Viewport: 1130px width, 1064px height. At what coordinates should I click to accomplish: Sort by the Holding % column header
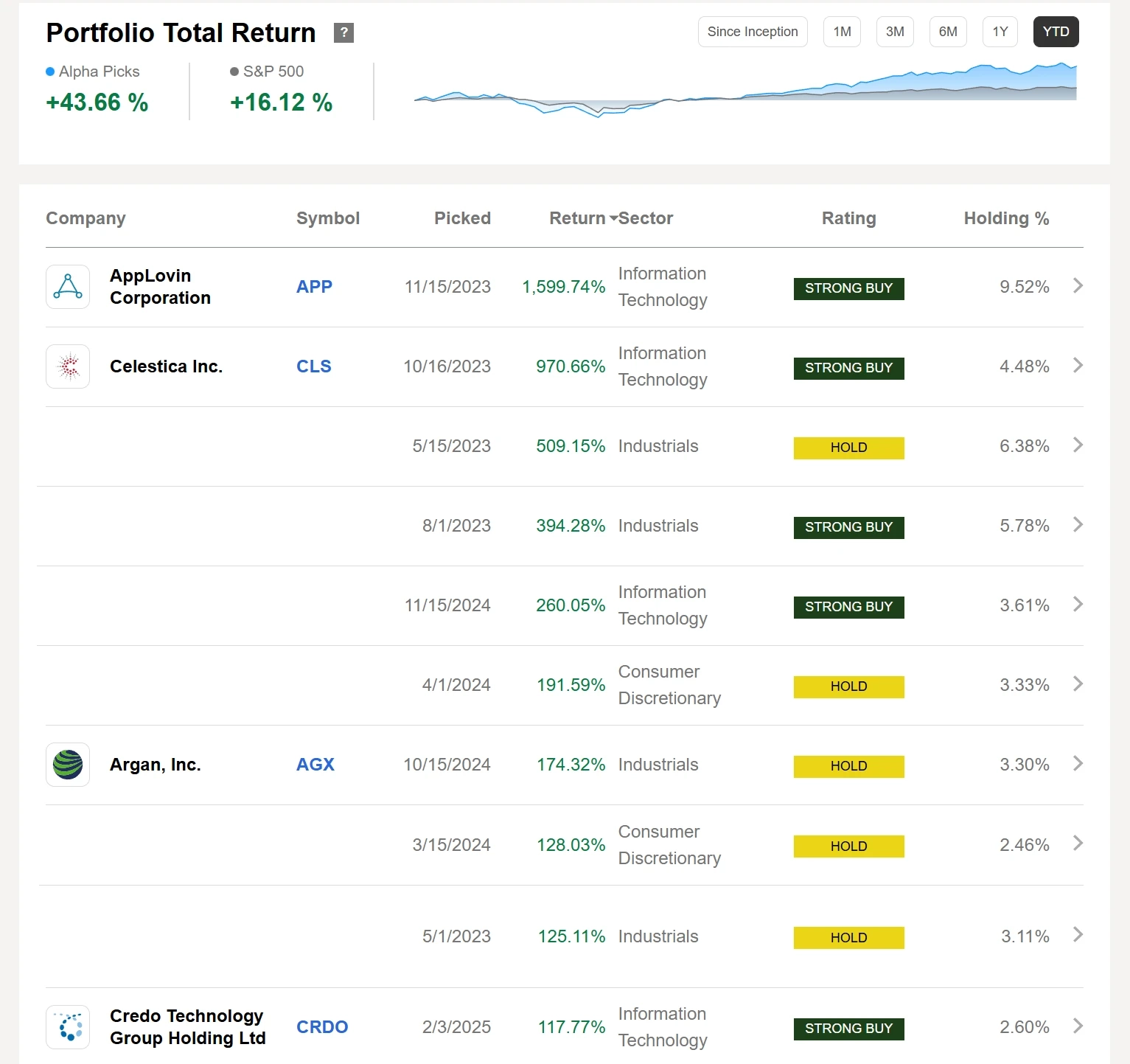[1006, 218]
